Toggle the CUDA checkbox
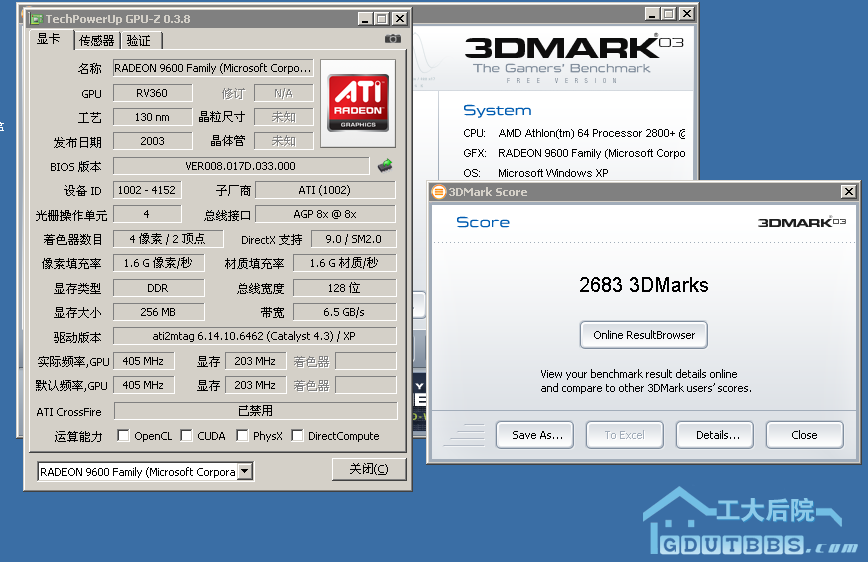The image size is (868, 562). point(187,436)
